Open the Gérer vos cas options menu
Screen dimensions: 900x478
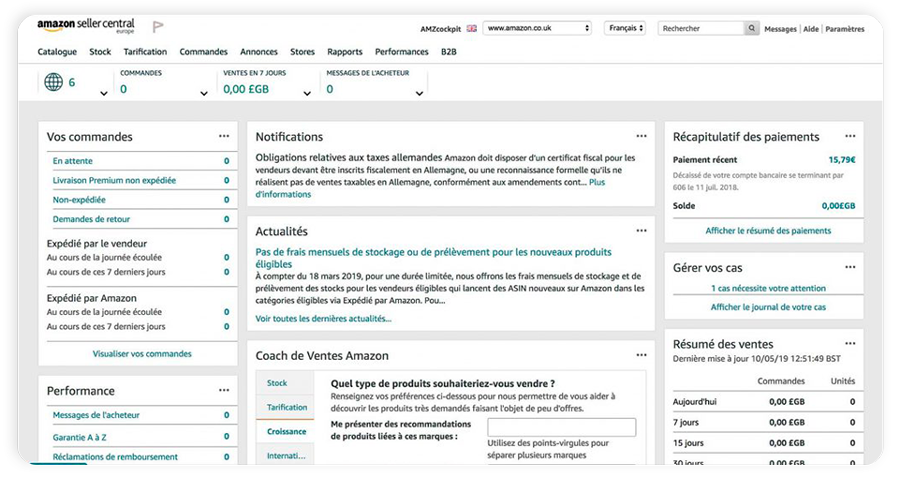coord(850,267)
